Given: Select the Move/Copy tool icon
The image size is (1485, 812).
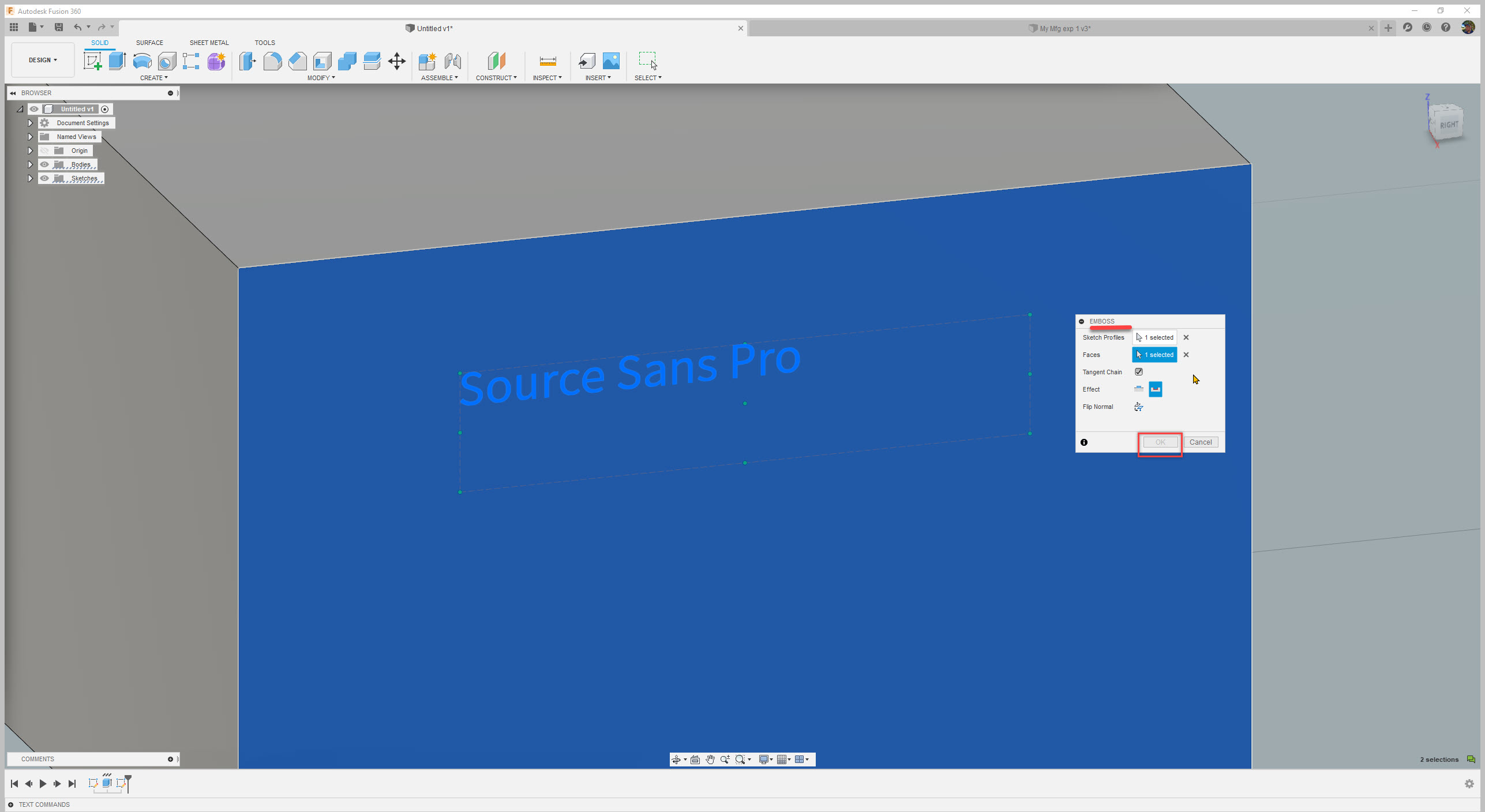Looking at the screenshot, I should [x=397, y=61].
